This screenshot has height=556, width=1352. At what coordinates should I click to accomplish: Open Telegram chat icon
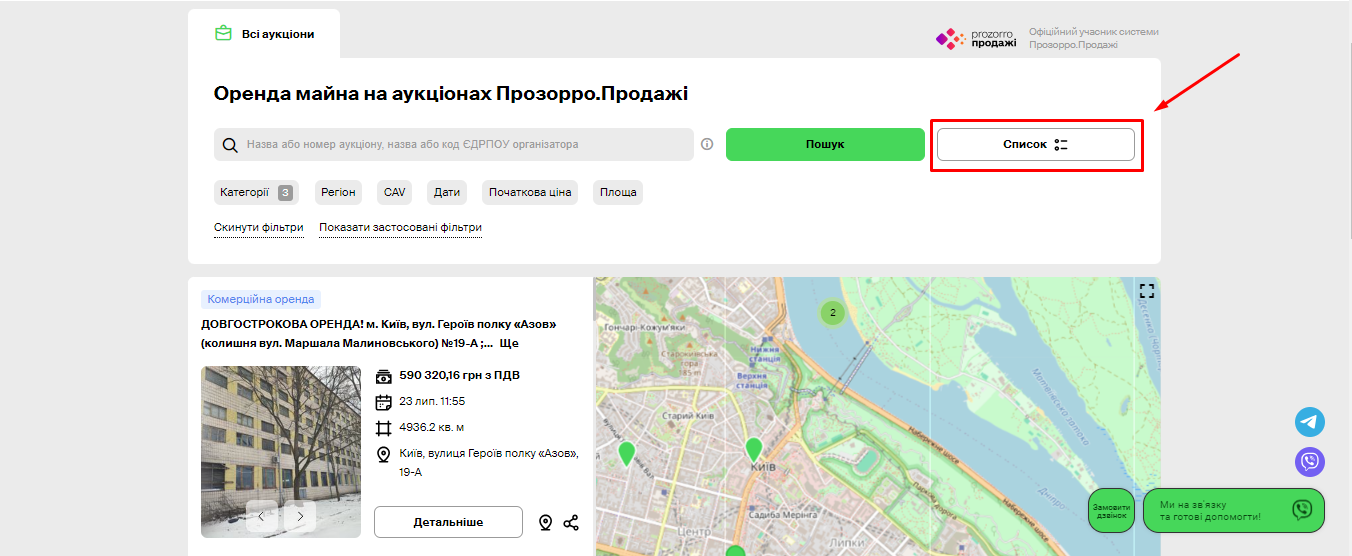pyautogui.click(x=1309, y=422)
